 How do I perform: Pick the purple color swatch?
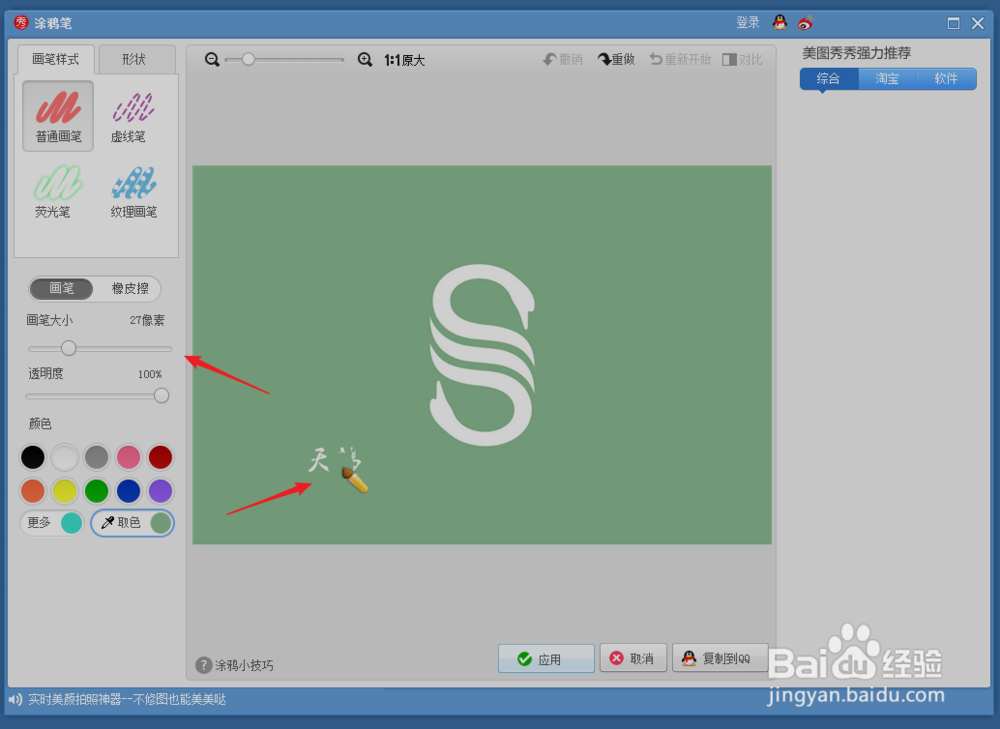tap(160, 491)
